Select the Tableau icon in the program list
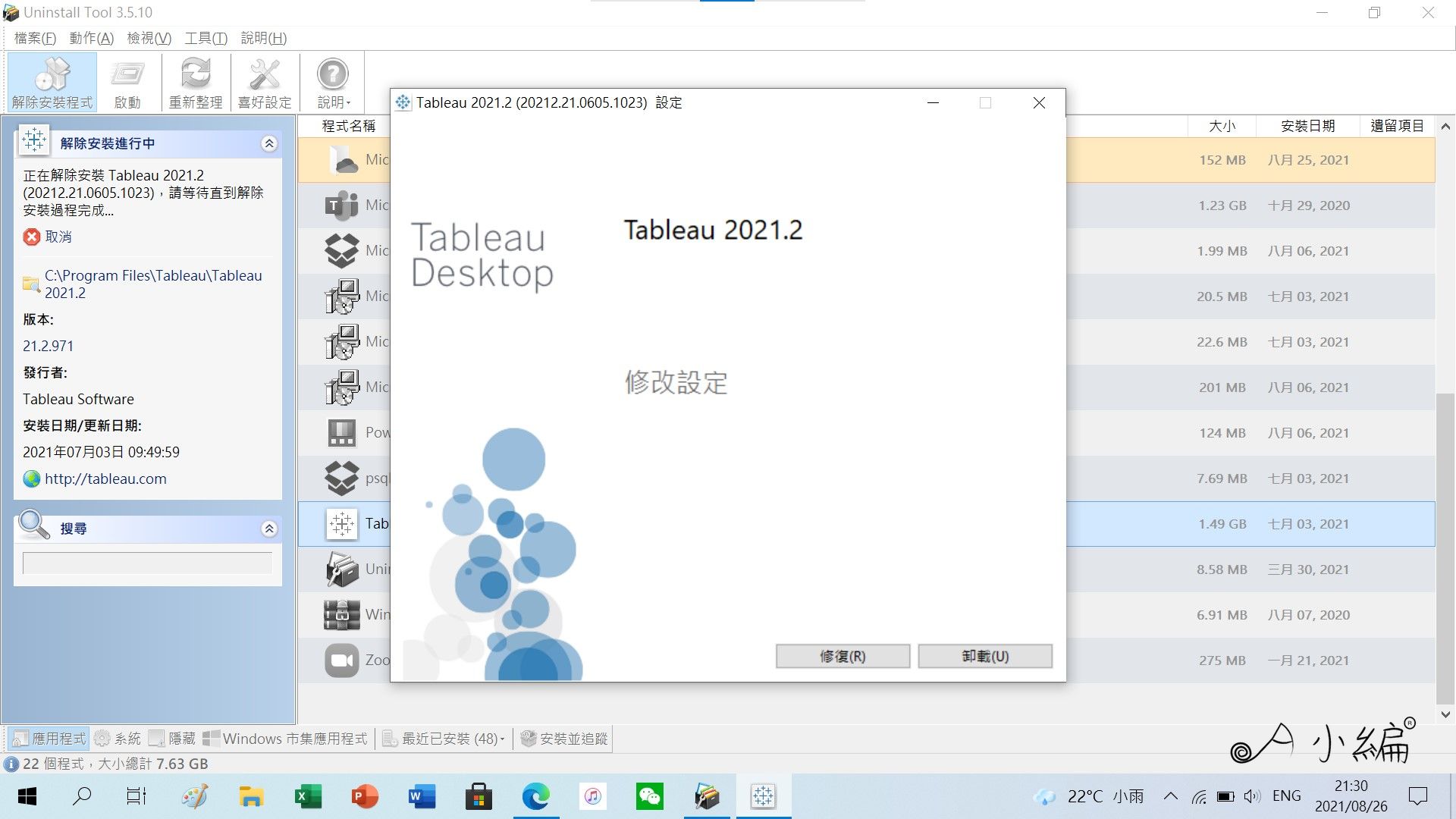1456x819 pixels. pos(342,524)
